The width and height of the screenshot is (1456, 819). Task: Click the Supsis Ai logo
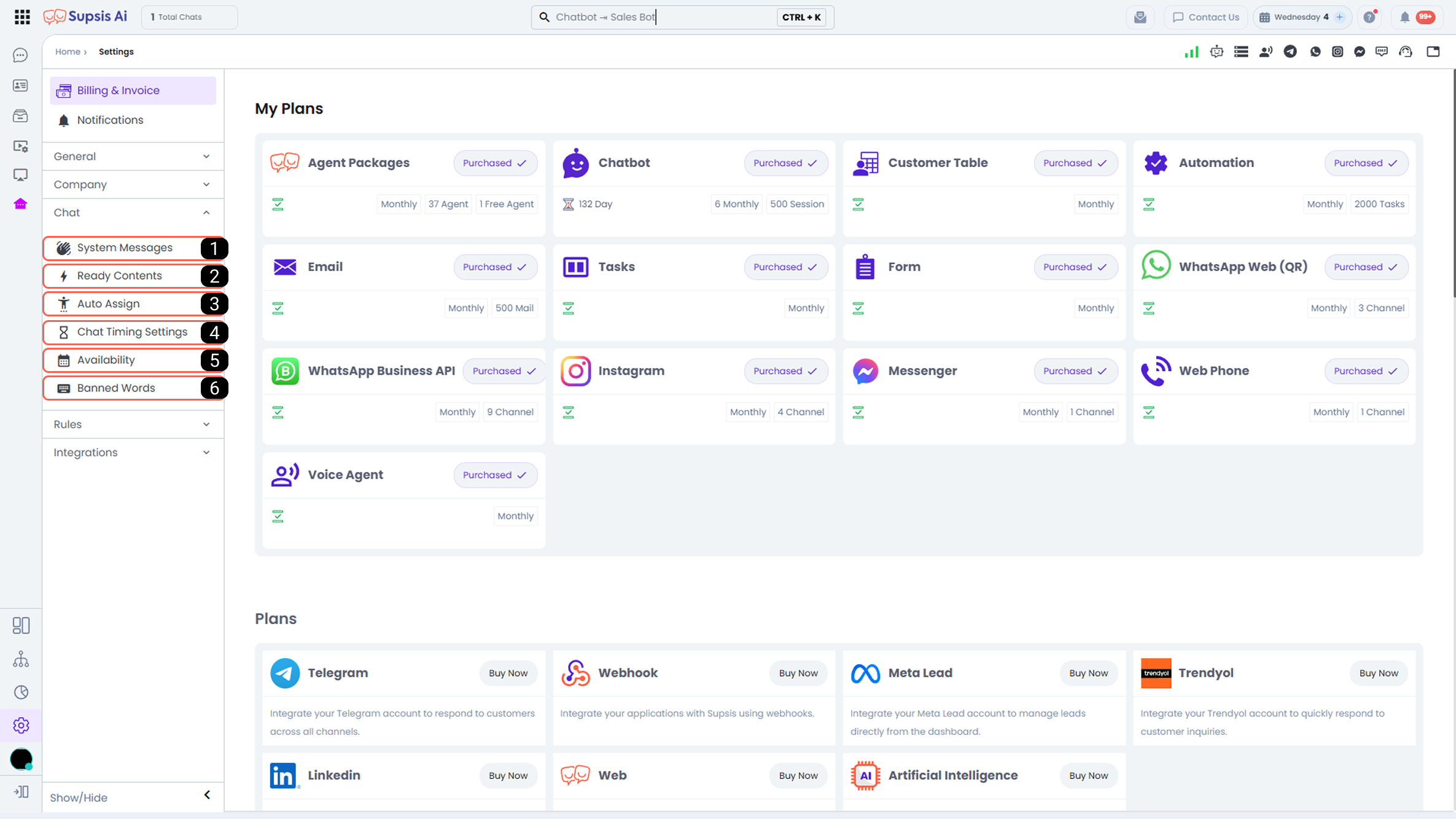85,17
